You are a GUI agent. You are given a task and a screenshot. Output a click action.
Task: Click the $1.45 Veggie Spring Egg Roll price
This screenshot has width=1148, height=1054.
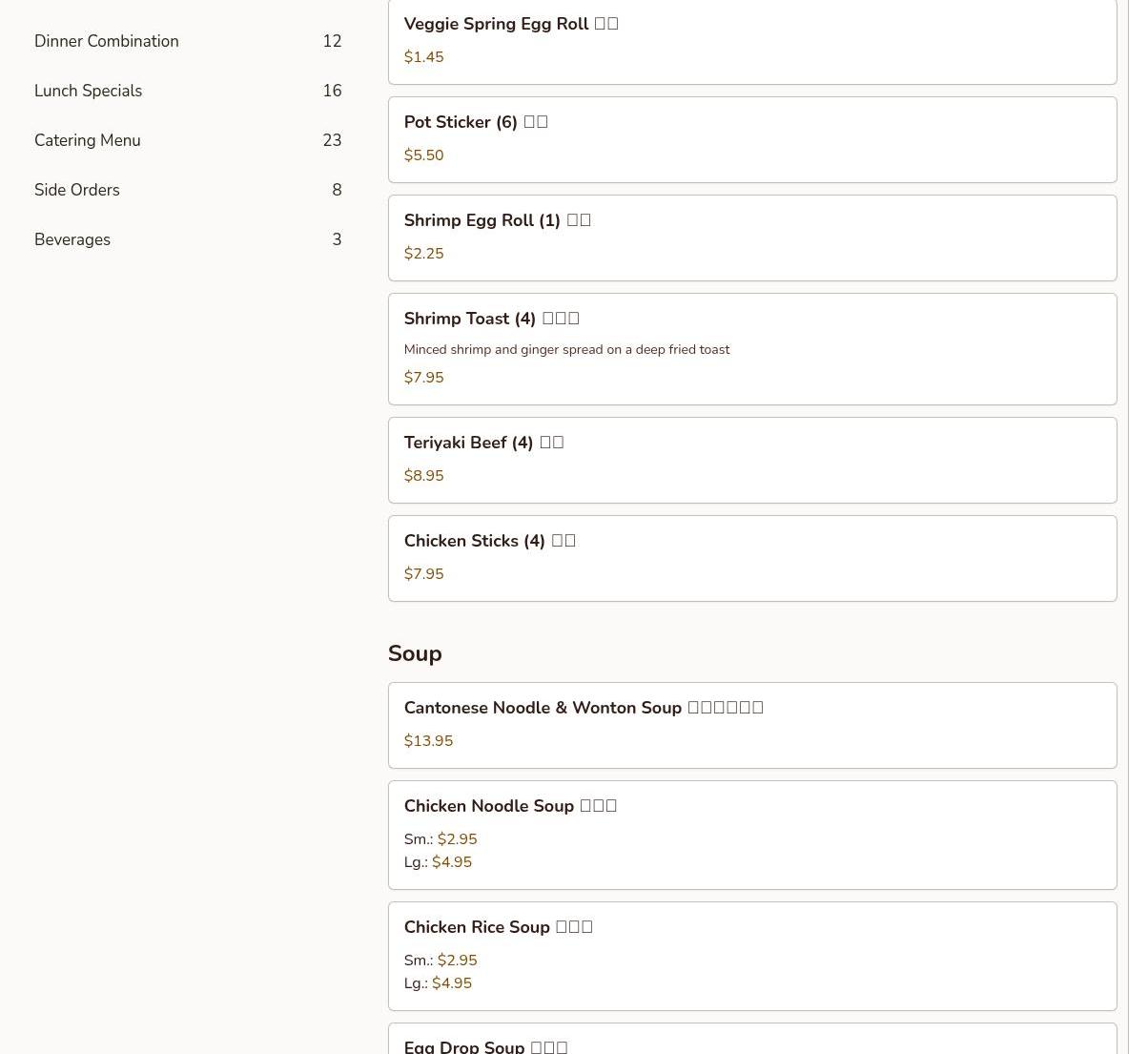[x=423, y=57]
